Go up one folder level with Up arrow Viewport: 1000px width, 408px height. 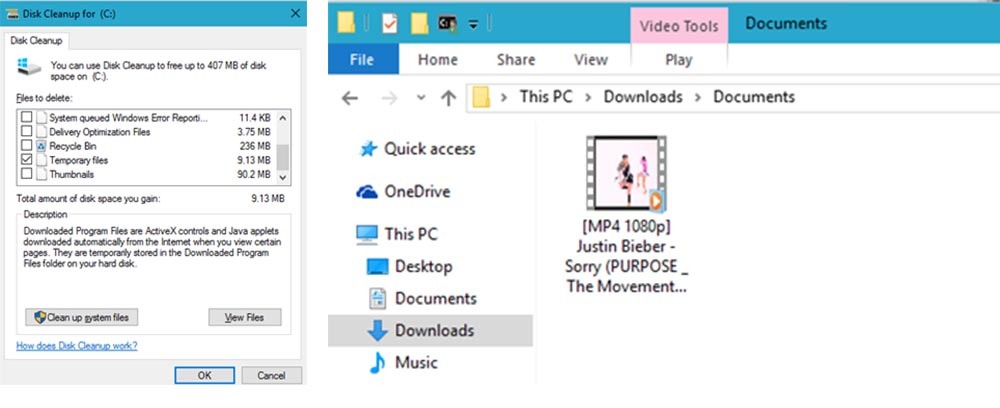click(x=449, y=98)
